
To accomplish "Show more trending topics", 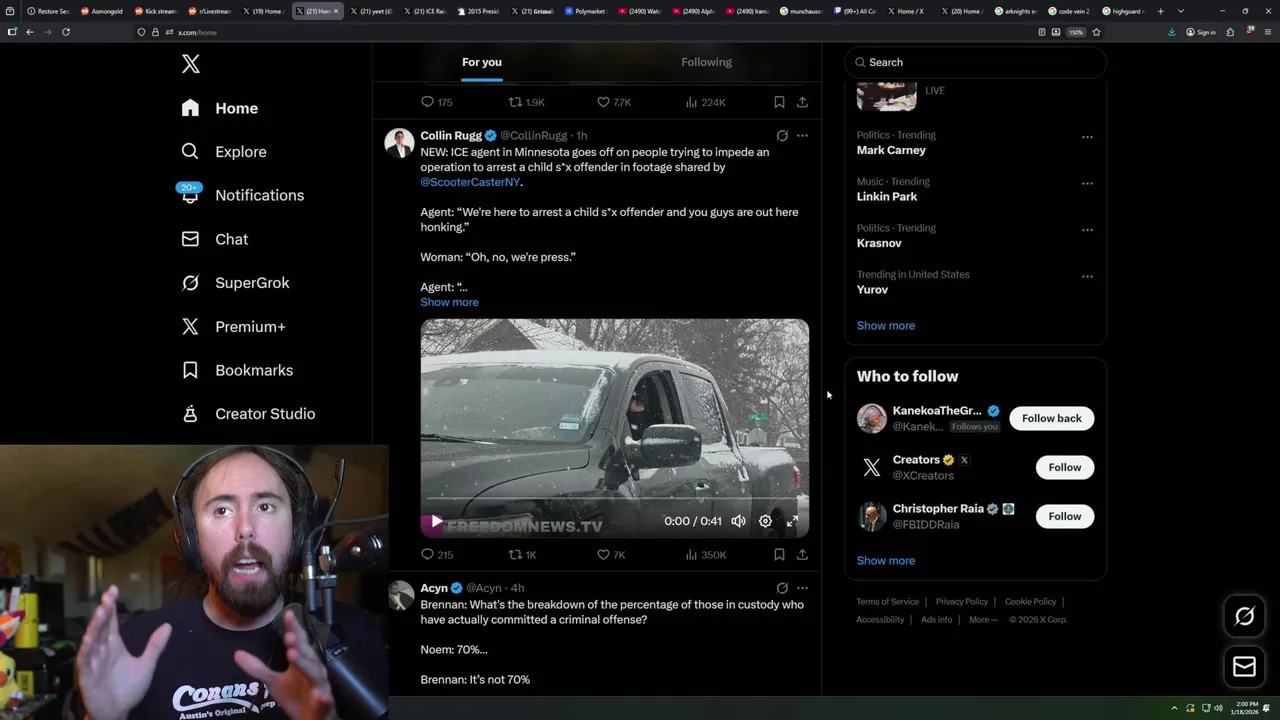I will pos(885,325).
